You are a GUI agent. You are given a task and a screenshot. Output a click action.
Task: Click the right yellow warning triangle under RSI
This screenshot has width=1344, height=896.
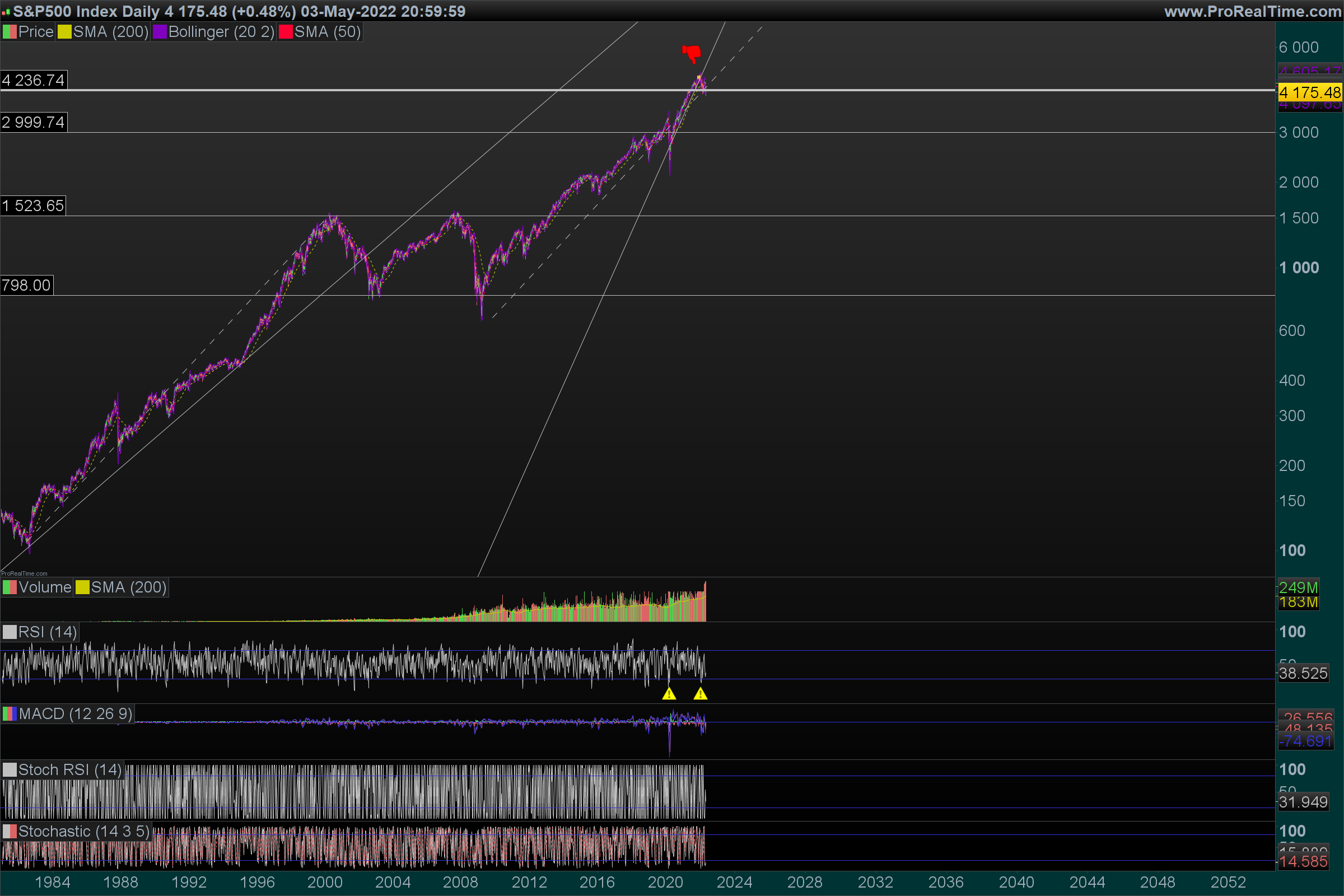[x=700, y=694]
